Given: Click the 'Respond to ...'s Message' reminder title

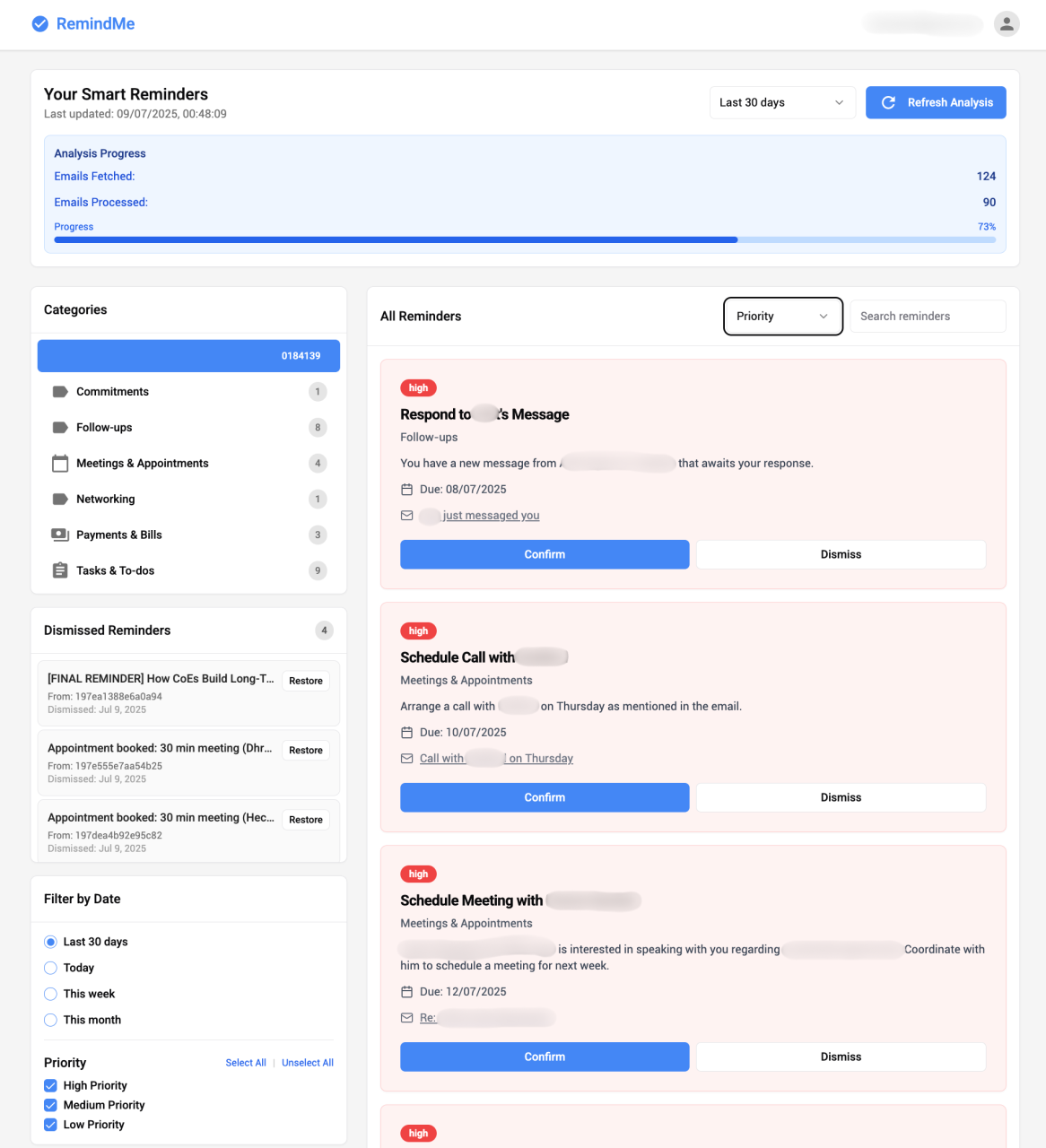Looking at the screenshot, I should tap(484, 414).
